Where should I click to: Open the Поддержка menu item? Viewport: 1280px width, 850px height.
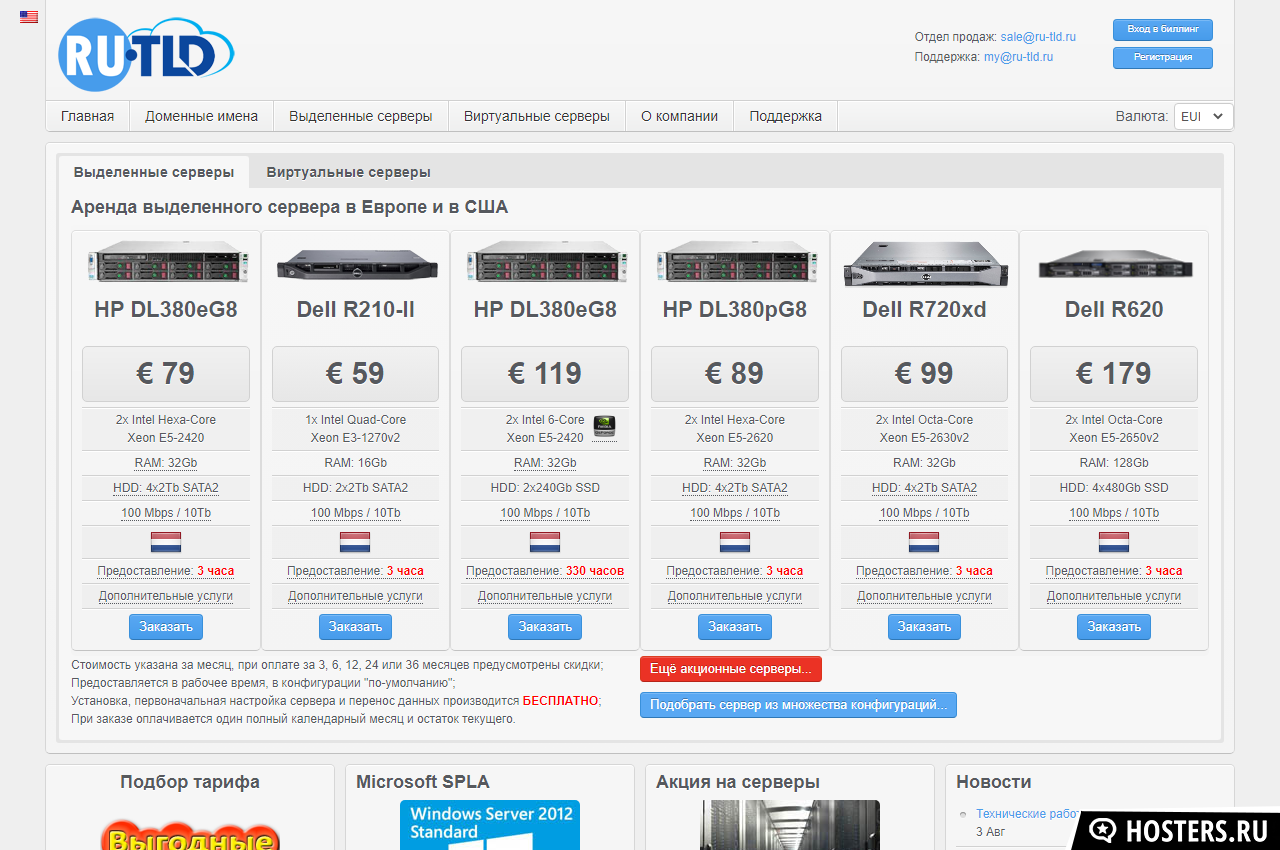point(786,116)
